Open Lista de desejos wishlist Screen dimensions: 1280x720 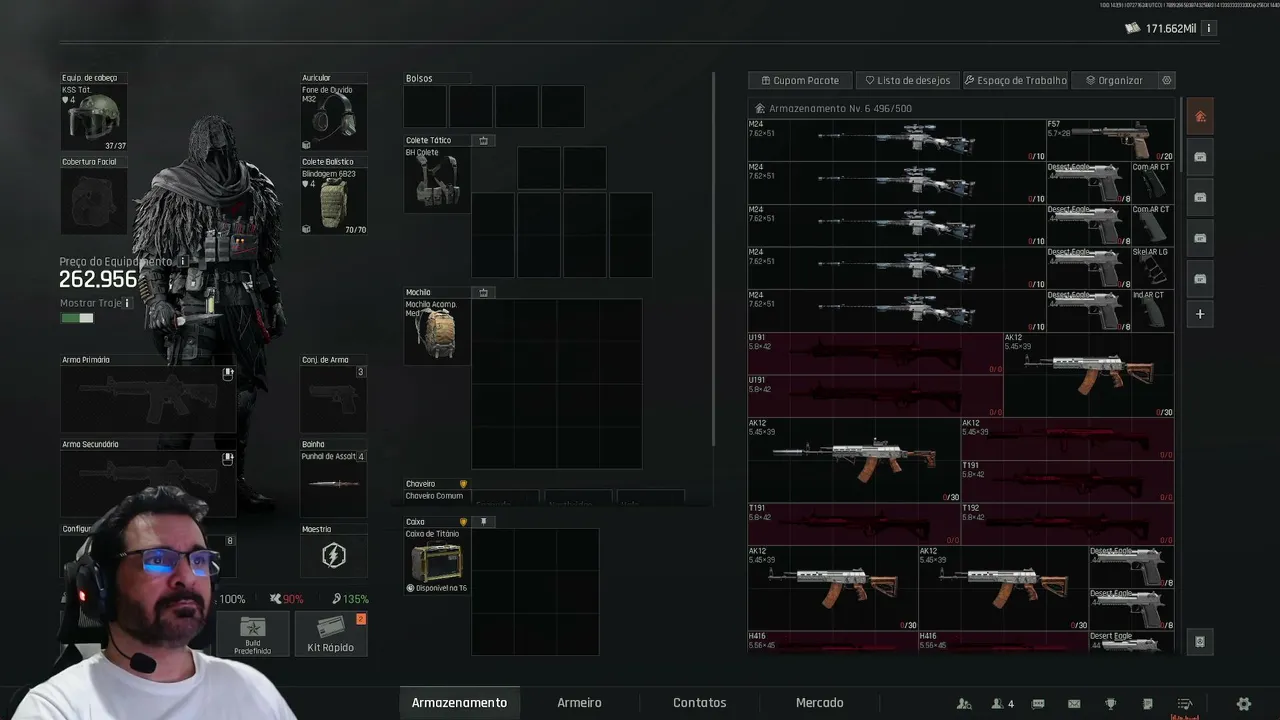pos(908,80)
